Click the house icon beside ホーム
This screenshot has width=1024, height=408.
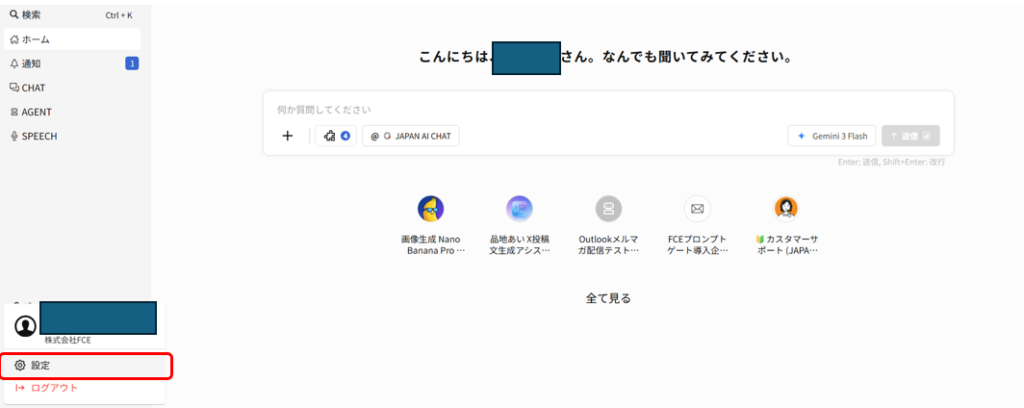coord(14,39)
